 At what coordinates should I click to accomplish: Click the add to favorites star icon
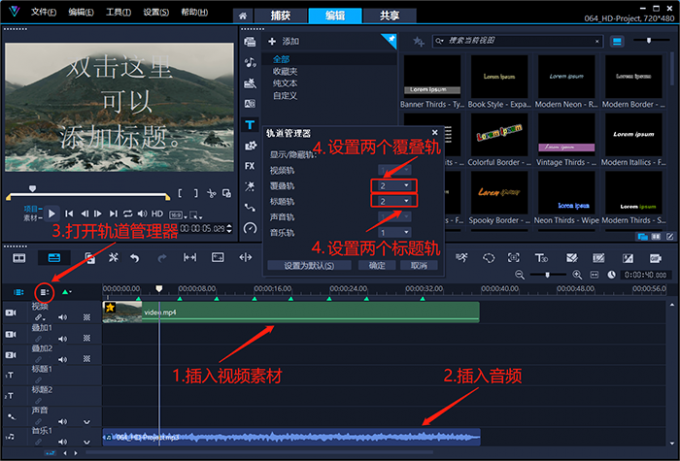(418, 42)
